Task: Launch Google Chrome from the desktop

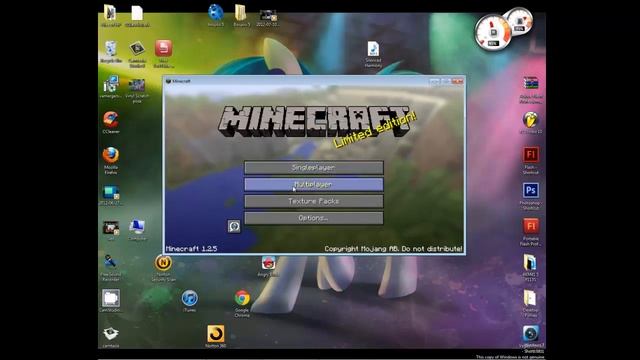Action: pyautogui.click(x=242, y=303)
